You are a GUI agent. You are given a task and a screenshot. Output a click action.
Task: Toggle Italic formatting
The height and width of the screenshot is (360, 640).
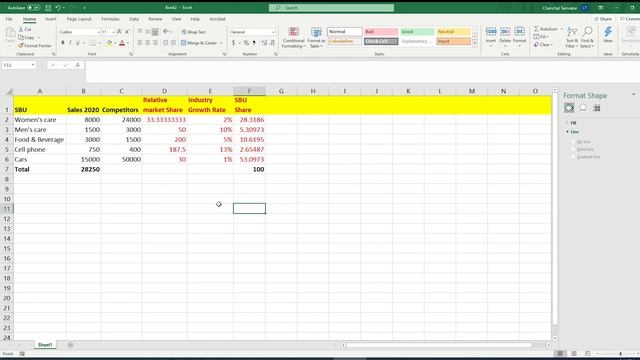pyautogui.click(x=70, y=43)
